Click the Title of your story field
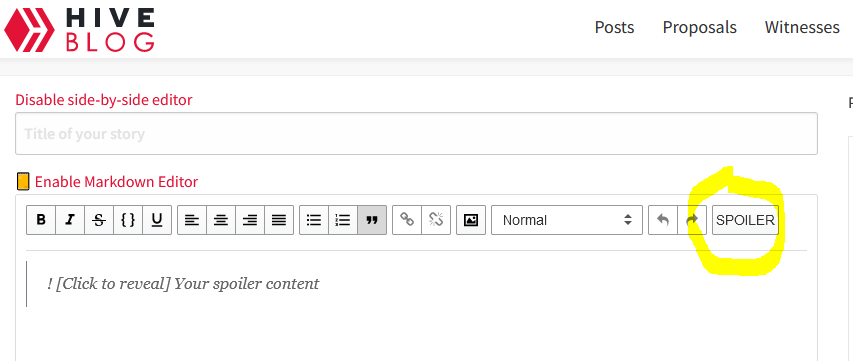The height and width of the screenshot is (361, 853). coord(416,134)
